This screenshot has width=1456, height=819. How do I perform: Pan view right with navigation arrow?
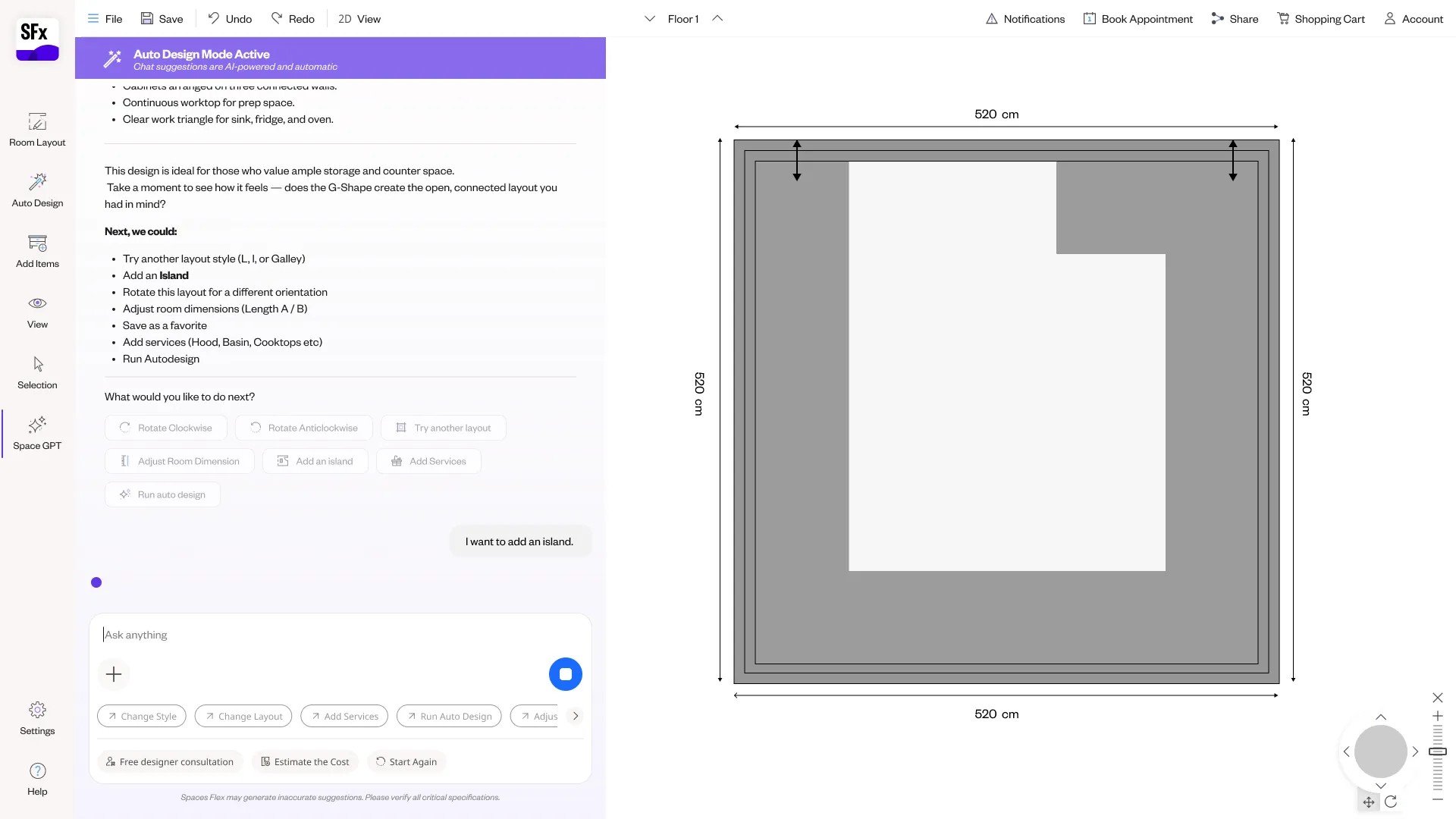tap(1415, 752)
